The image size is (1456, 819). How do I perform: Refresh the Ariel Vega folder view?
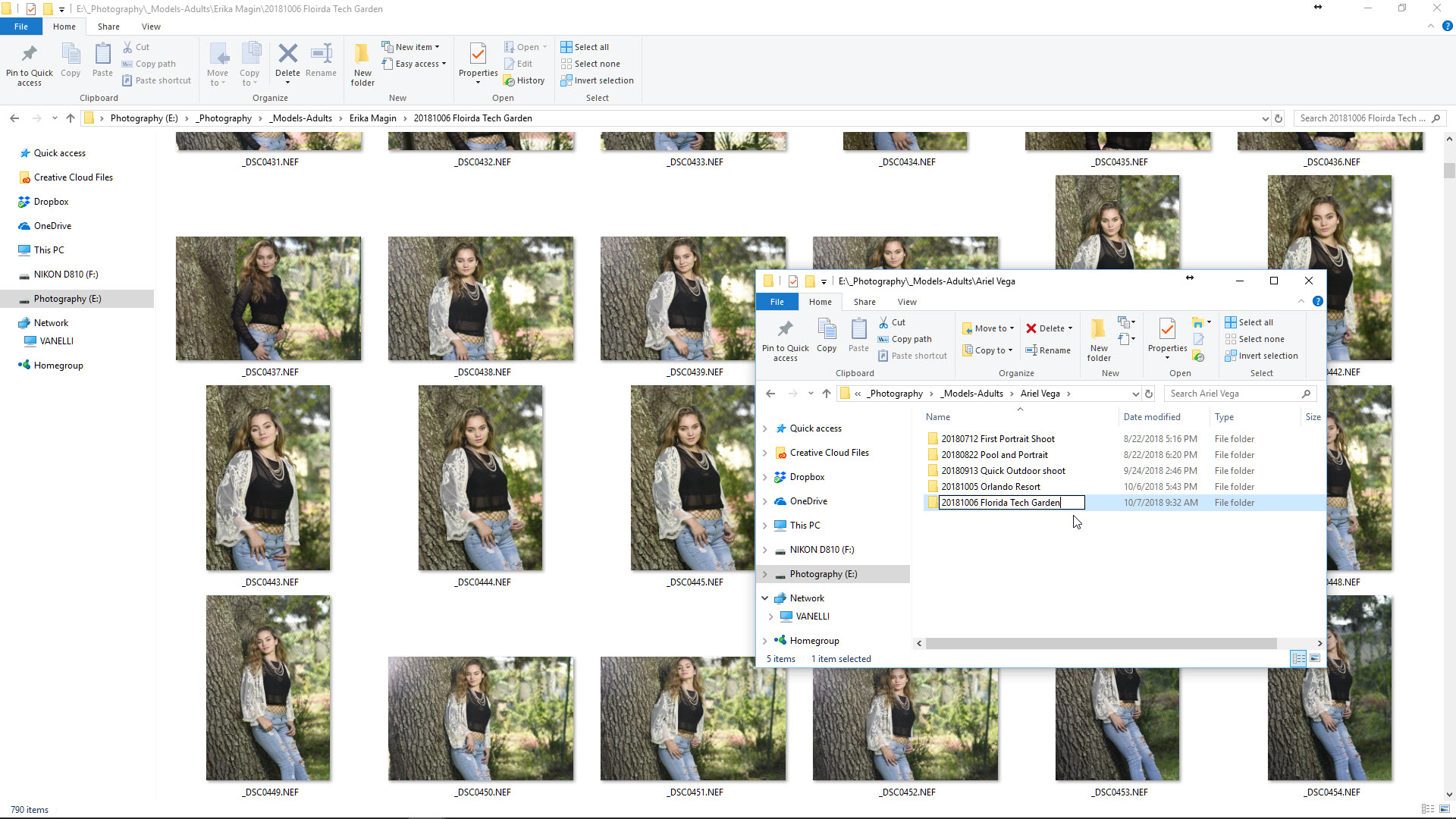pos(1149,394)
